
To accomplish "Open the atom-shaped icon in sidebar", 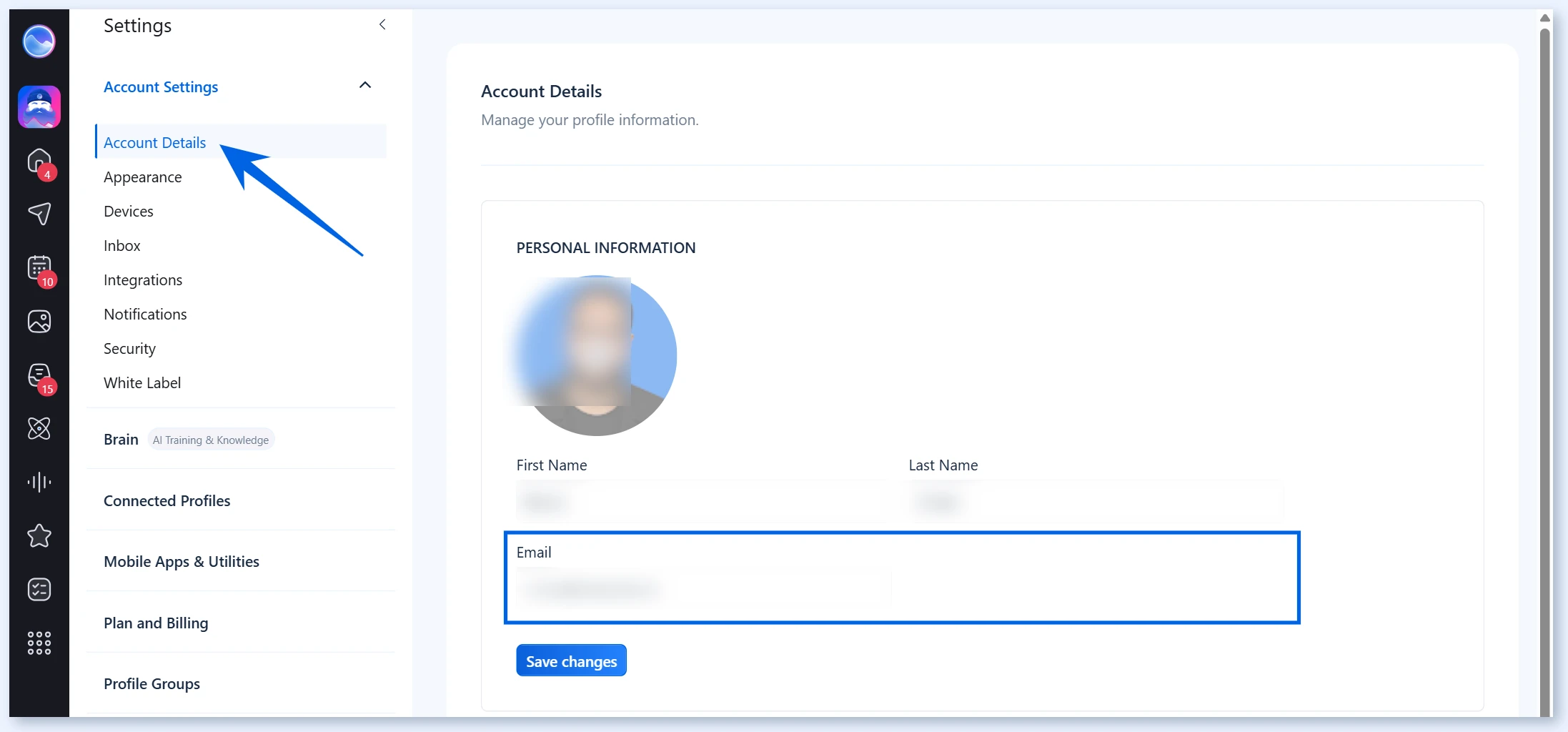I will (x=39, y=428).
